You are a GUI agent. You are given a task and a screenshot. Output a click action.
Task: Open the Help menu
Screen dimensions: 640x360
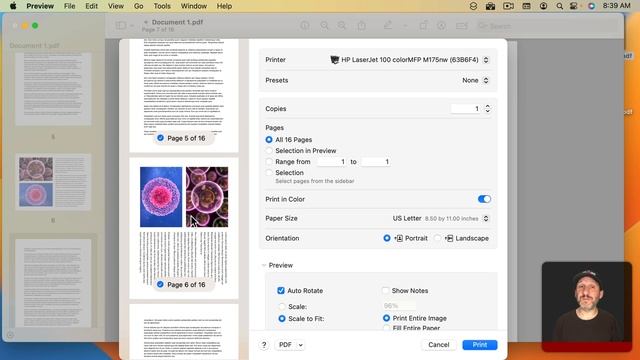tap(224, 6)
